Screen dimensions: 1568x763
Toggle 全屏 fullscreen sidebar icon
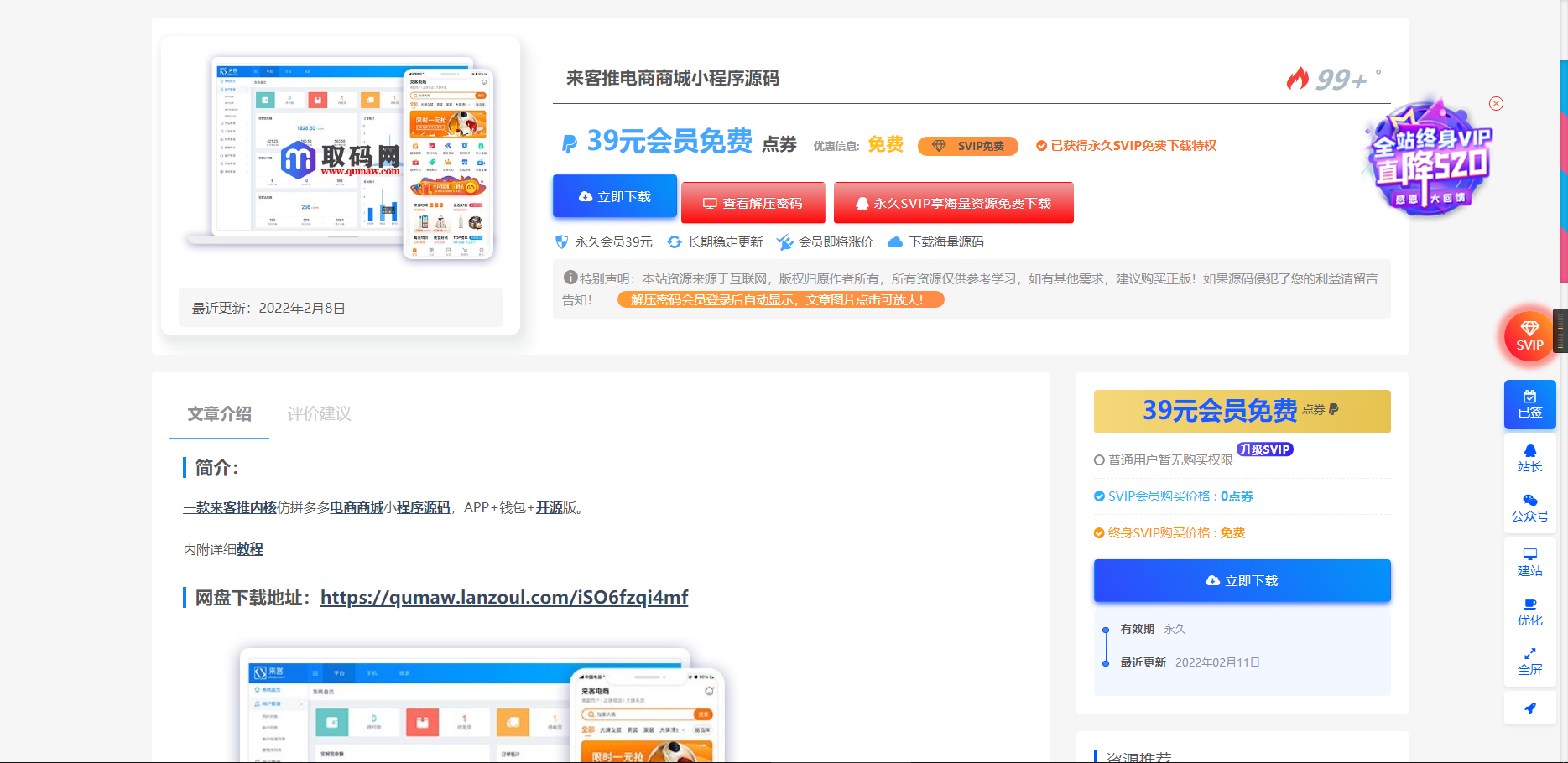tap(1529, 662)
